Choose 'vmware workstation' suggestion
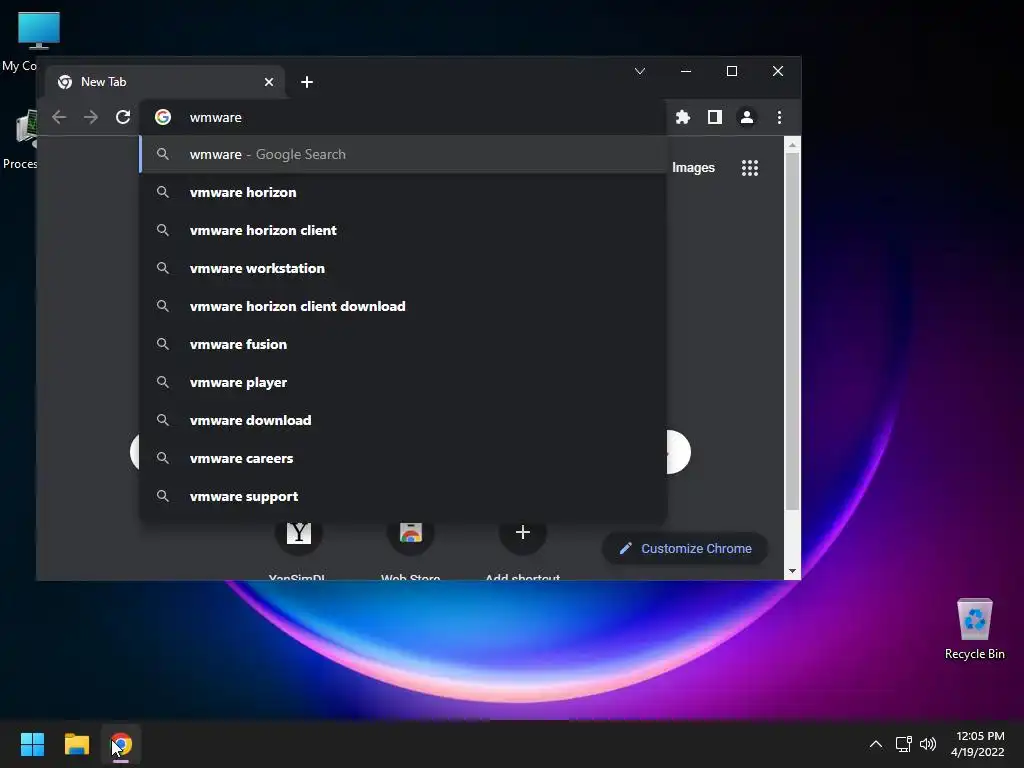This screenshot has height=768, width=1024. click(403, 268)
